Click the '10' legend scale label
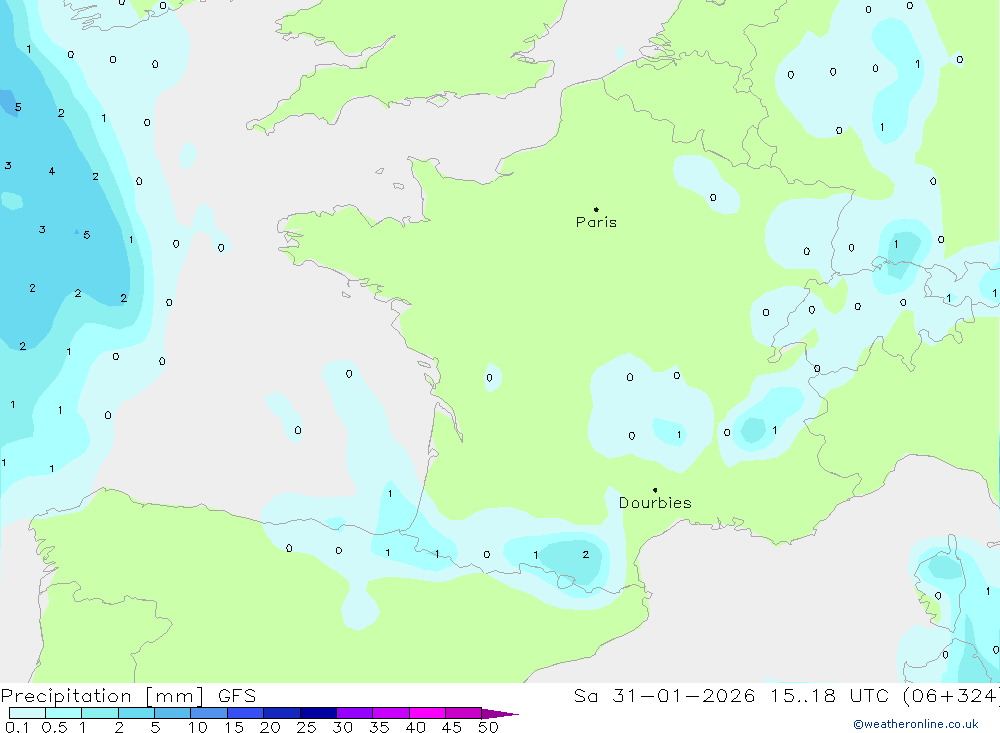The width and height of the screenshot is (1000, 733). (x=198, y=727)
